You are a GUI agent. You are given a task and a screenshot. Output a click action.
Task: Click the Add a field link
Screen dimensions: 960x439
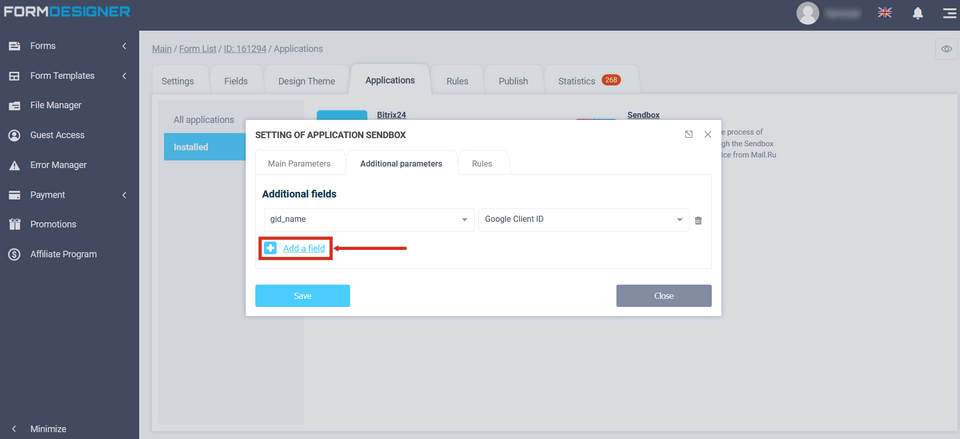click(x=304, y=249)
